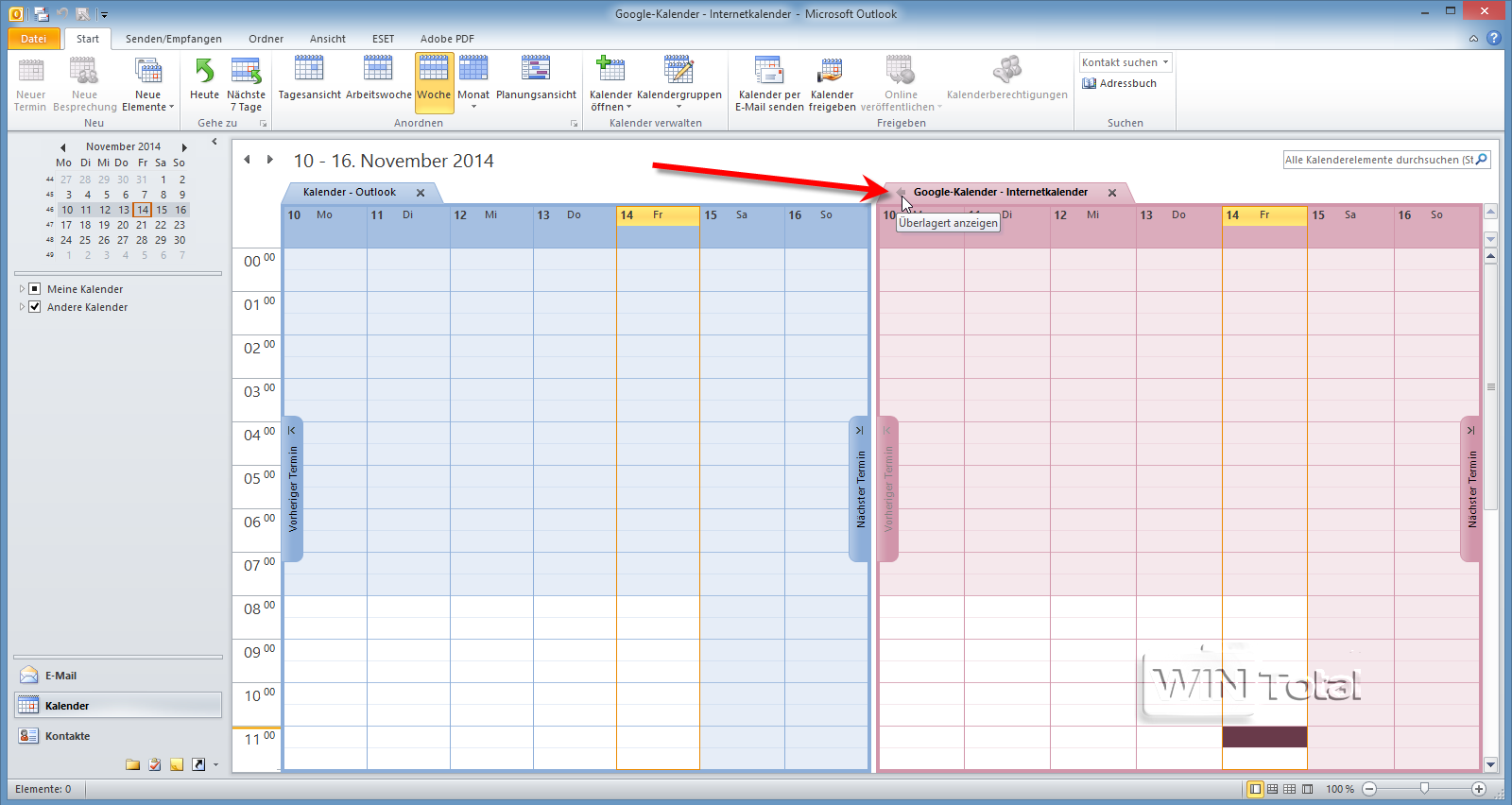Image resolution: width=1512 pixels, height=805 pixels.
Task: Open Kalender öffnen dropdown
Action: (610, 82)
